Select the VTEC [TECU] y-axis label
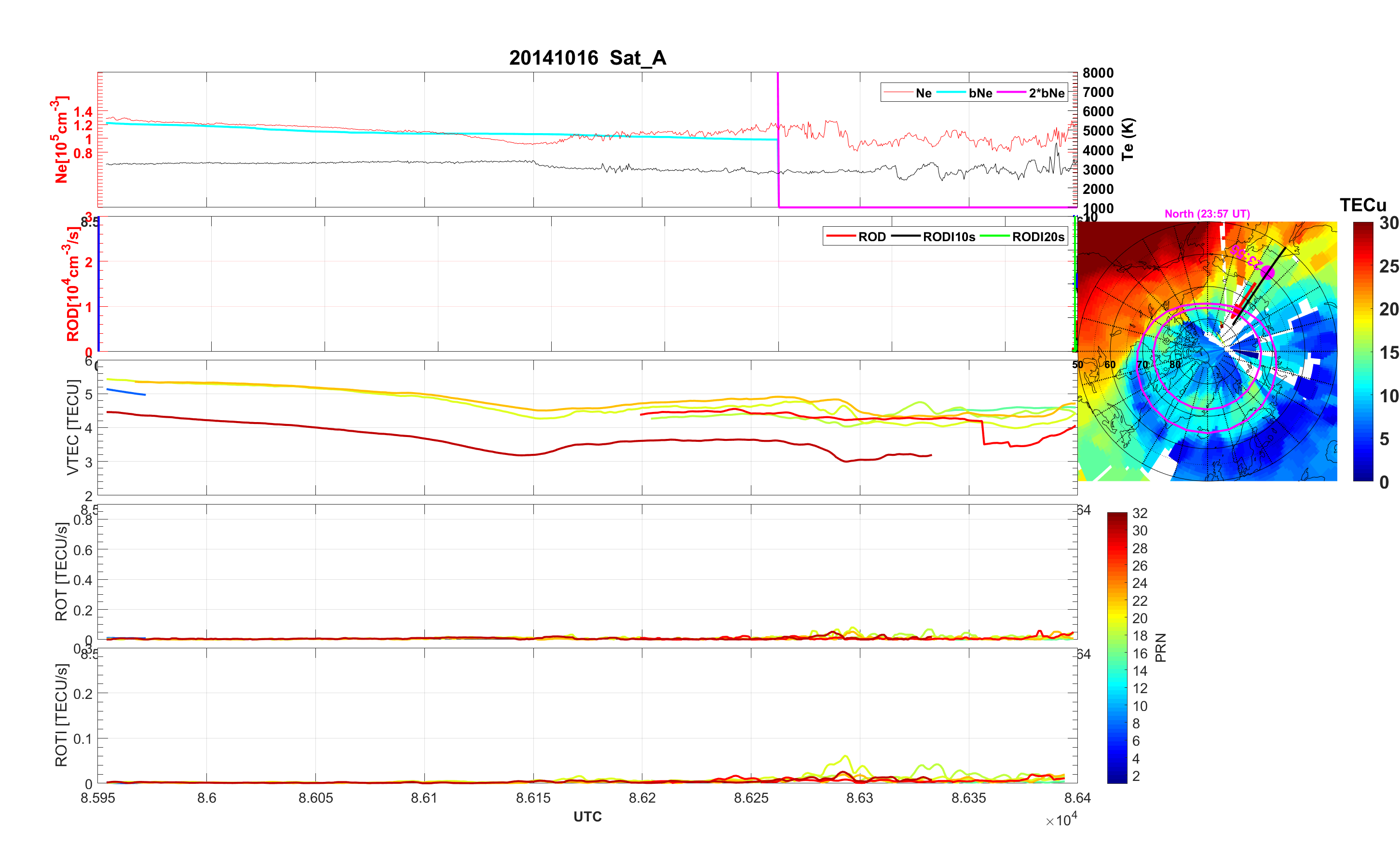The image size is (1400, 847). click(73, 427)
